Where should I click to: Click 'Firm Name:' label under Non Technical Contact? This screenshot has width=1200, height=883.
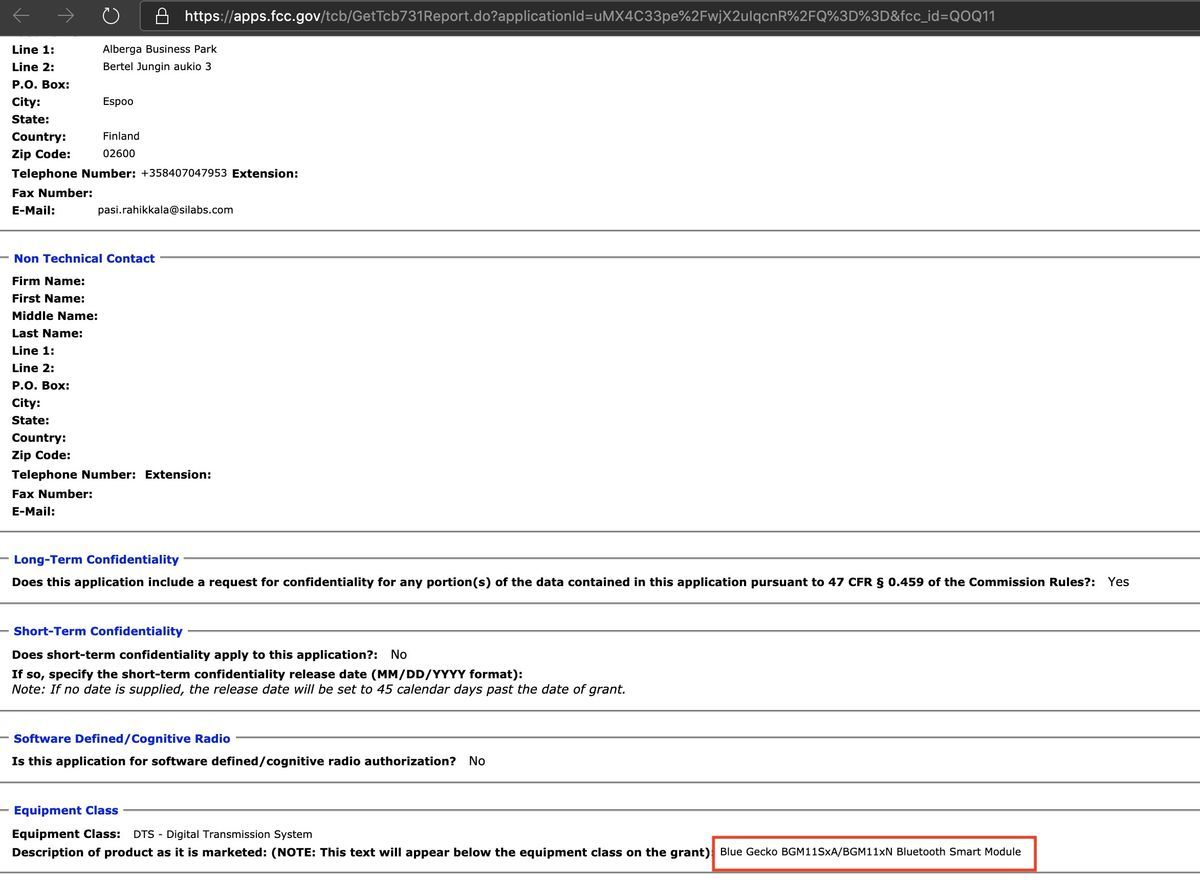pyautogui.click(x=48, y=281)
